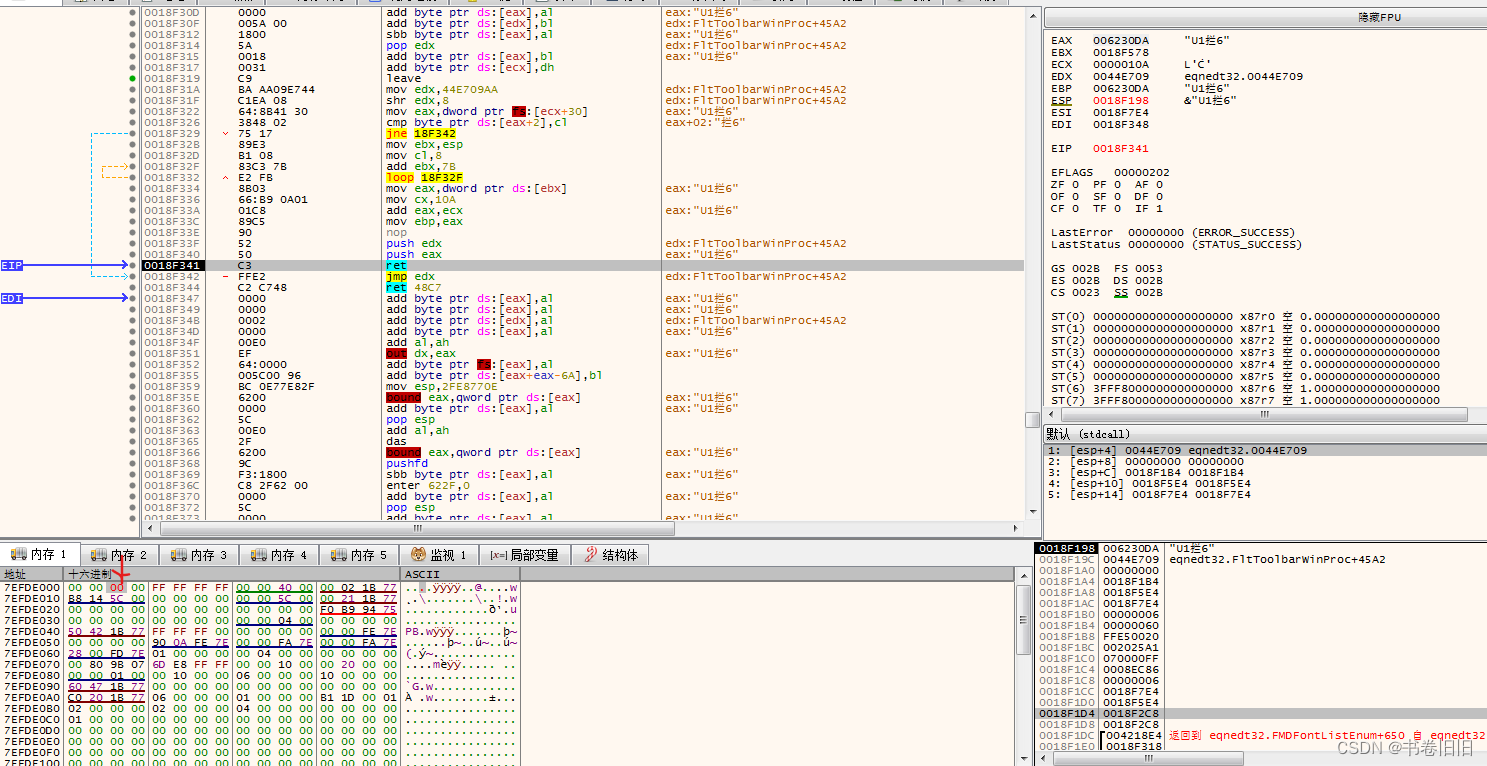The width and height of the screenshot is (1487, 766).
Task: Toggle breakpoint dot at address 0018F35E
Action: point(134,397)
